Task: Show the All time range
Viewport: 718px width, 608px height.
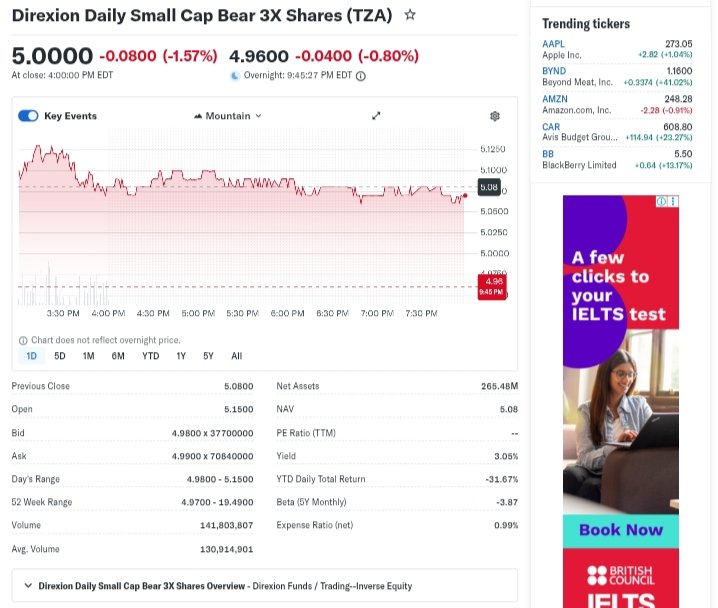Action: pyautogui.click(x=236, y=356)
